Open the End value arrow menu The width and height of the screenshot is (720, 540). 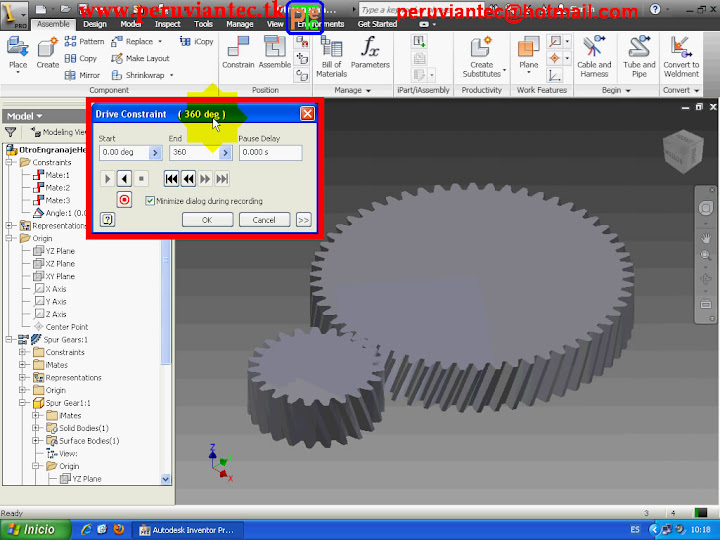(x=225, y=152)
